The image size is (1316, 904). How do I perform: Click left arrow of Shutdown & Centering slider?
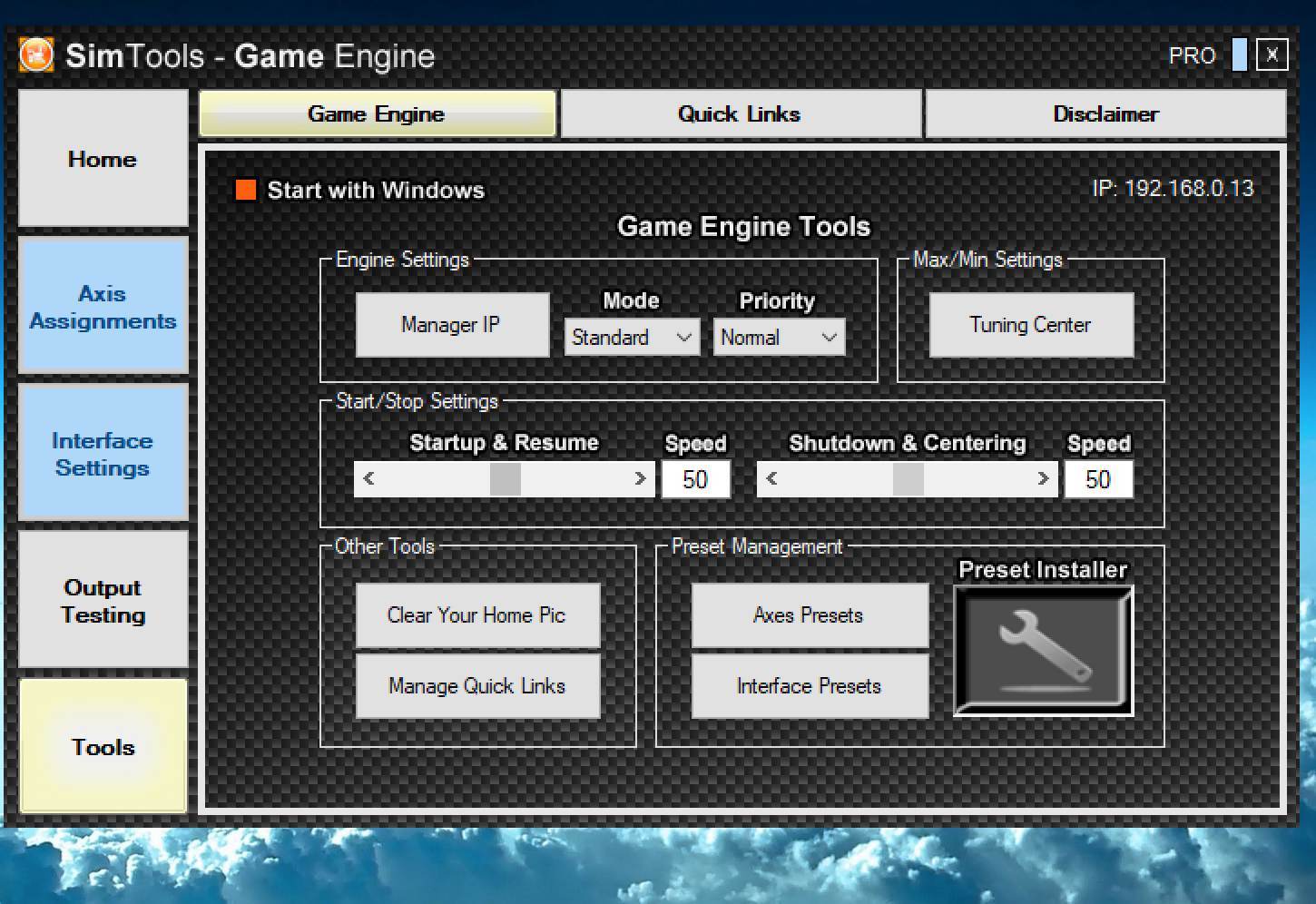pos(771,478)
